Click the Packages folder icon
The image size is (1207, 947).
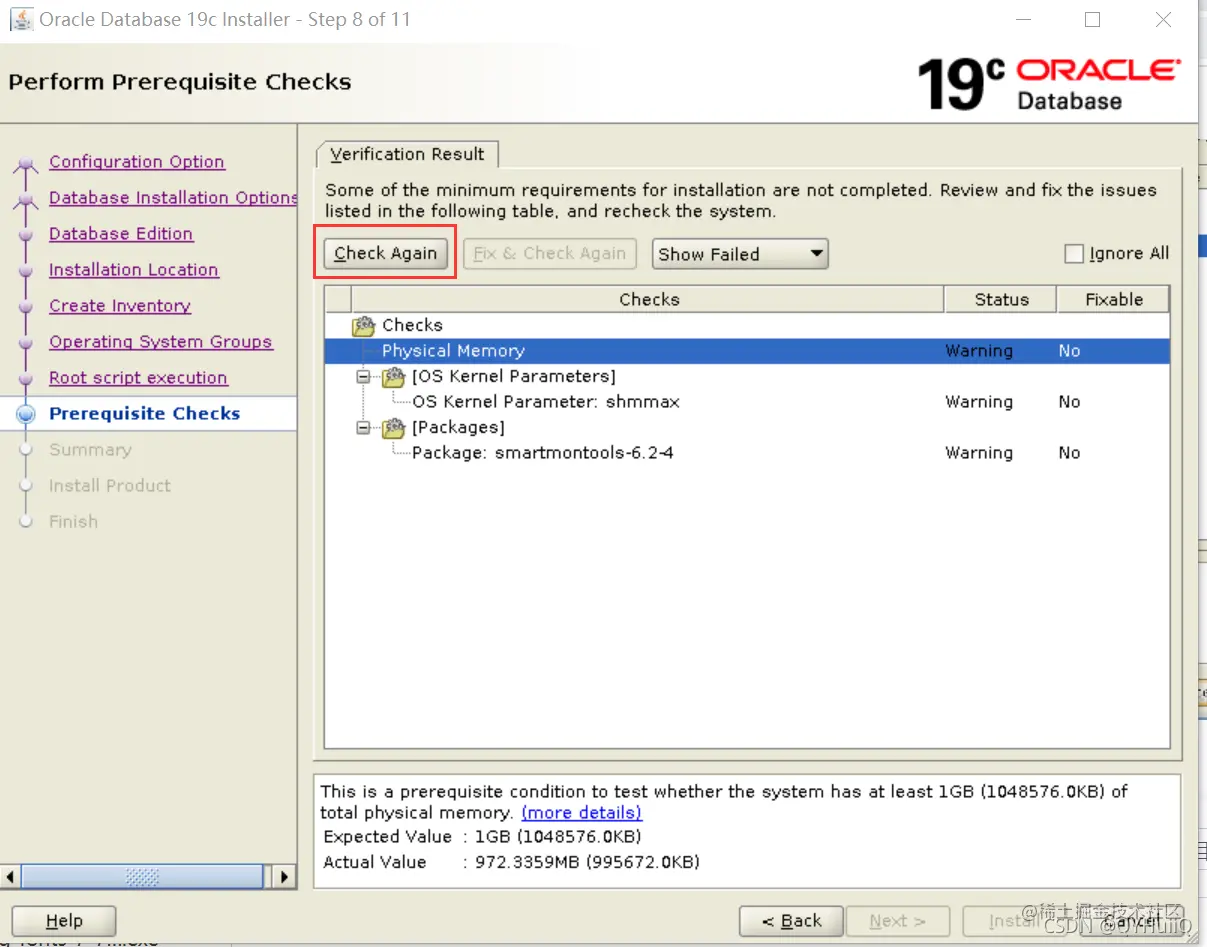point(394,428)
